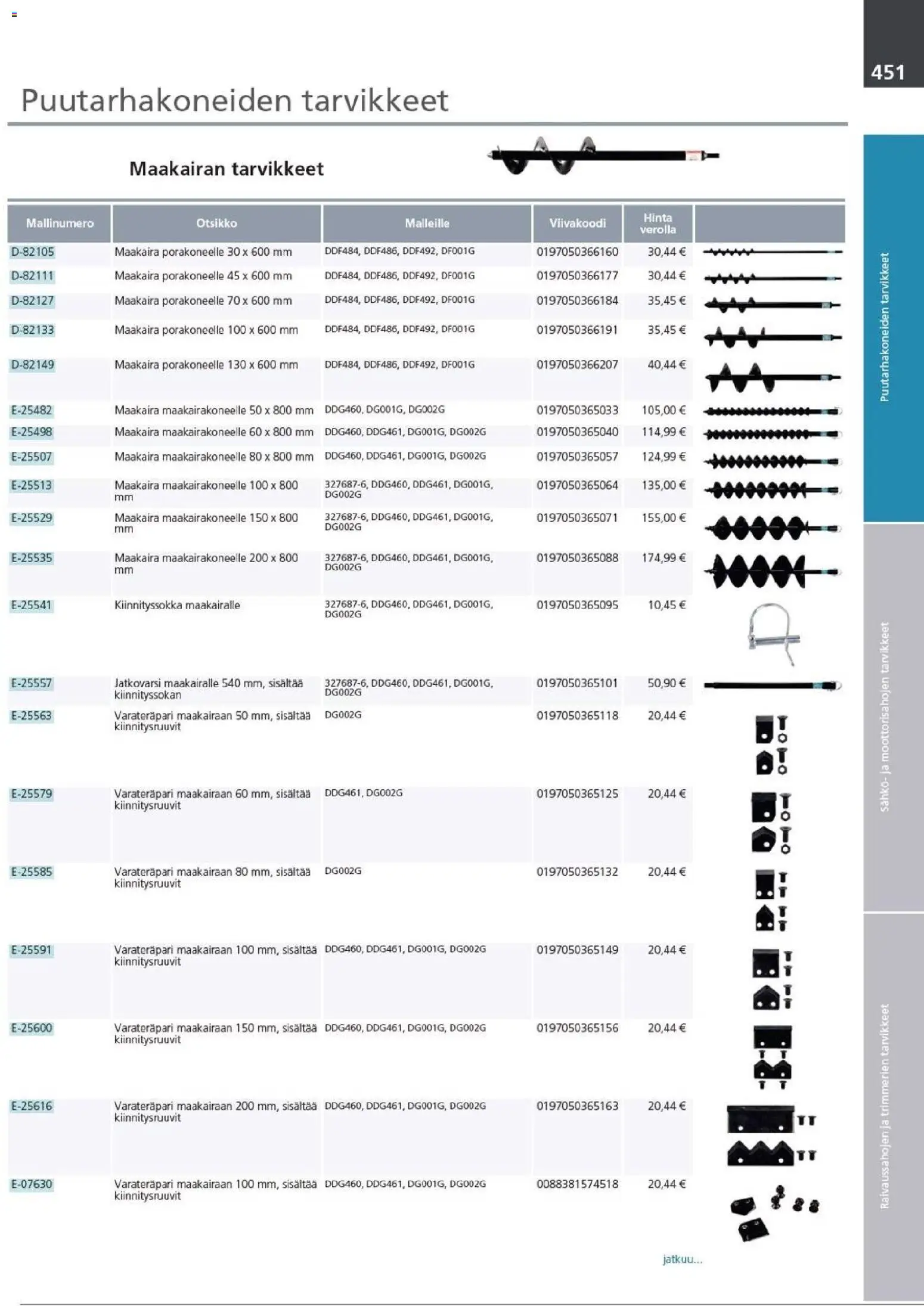Click the 200 mm spare blade pair image

pos(771,1136)
